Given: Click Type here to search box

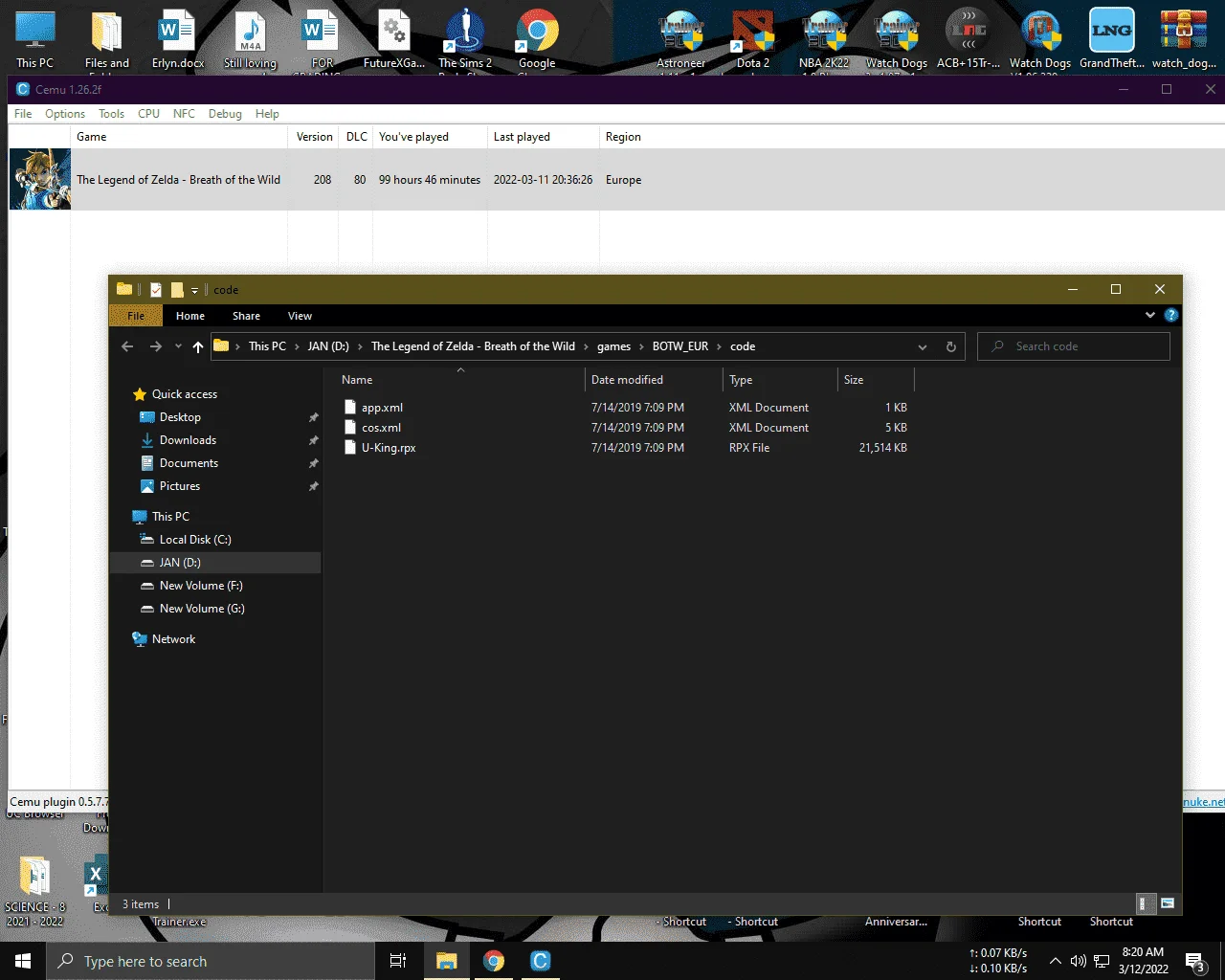Looking at the screenshot, I should tap(211, 961).
